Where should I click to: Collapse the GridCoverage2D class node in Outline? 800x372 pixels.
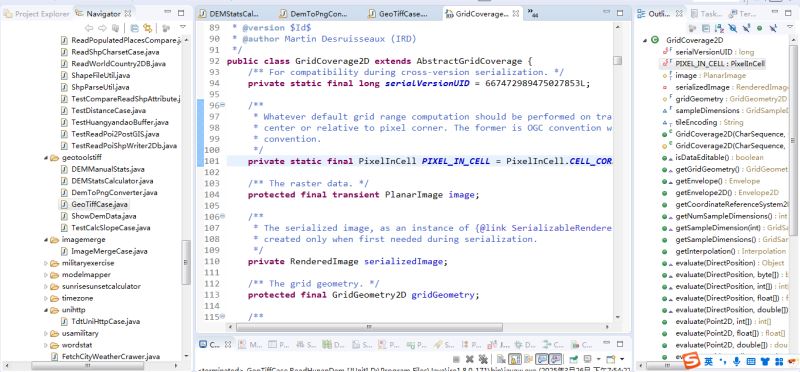pos(645,40)
